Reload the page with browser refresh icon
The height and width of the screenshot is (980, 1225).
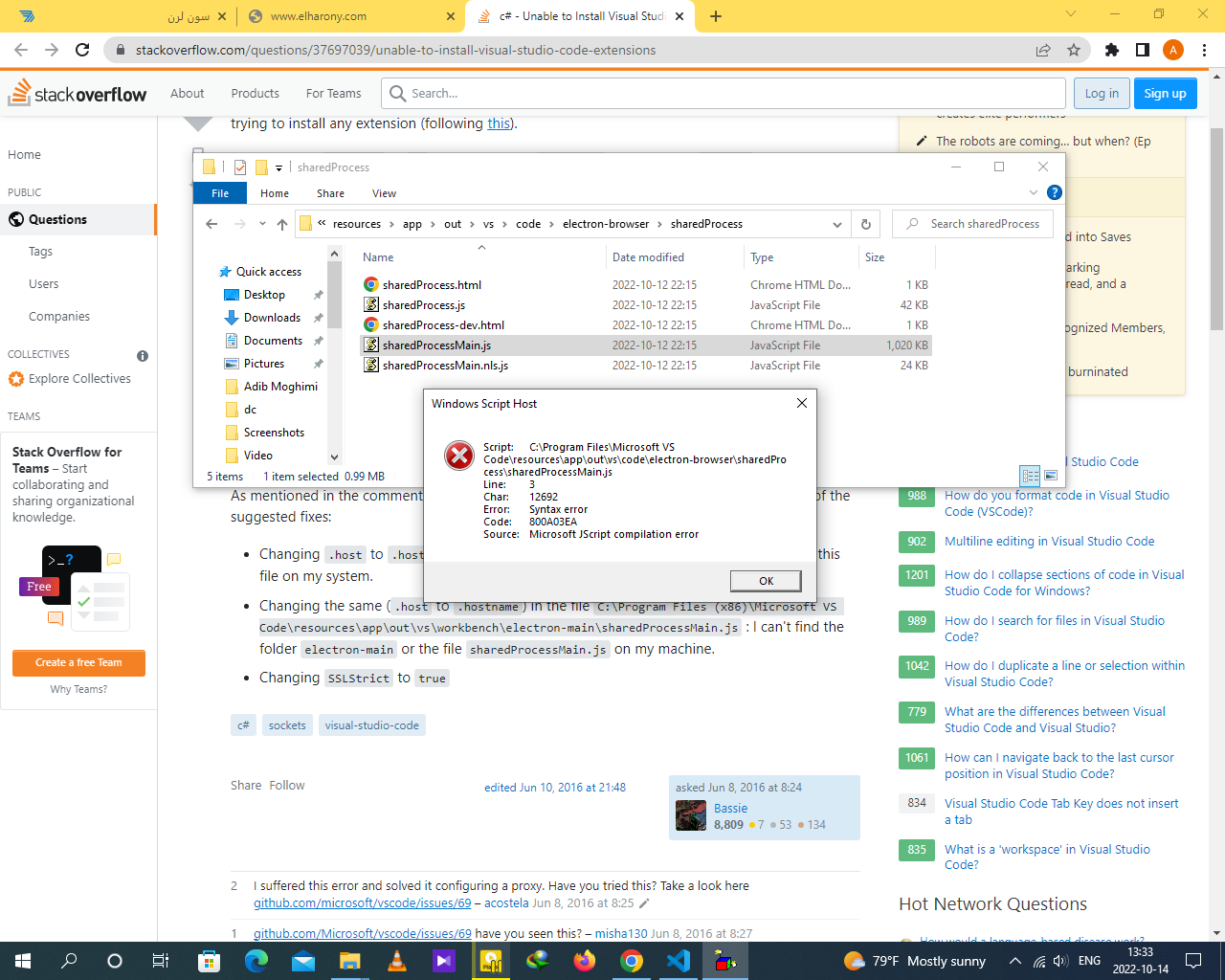pyautogui.click(x=82, y=50)
